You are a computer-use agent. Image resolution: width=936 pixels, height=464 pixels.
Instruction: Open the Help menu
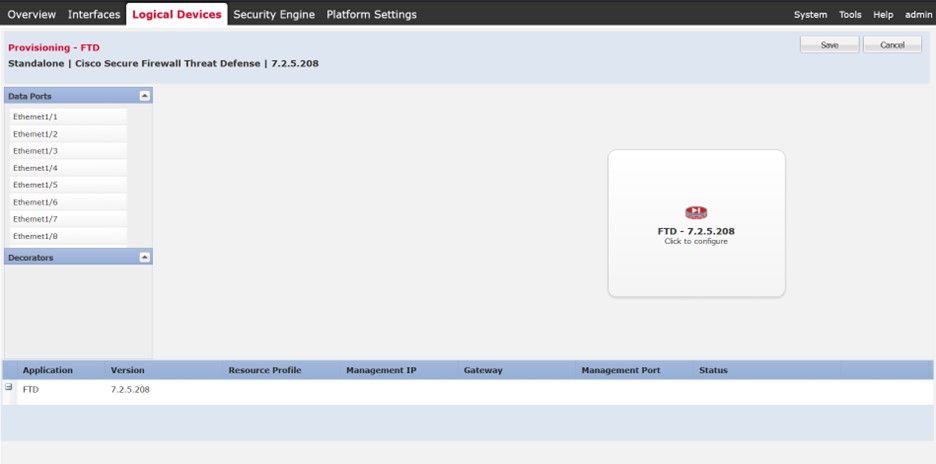883,15
